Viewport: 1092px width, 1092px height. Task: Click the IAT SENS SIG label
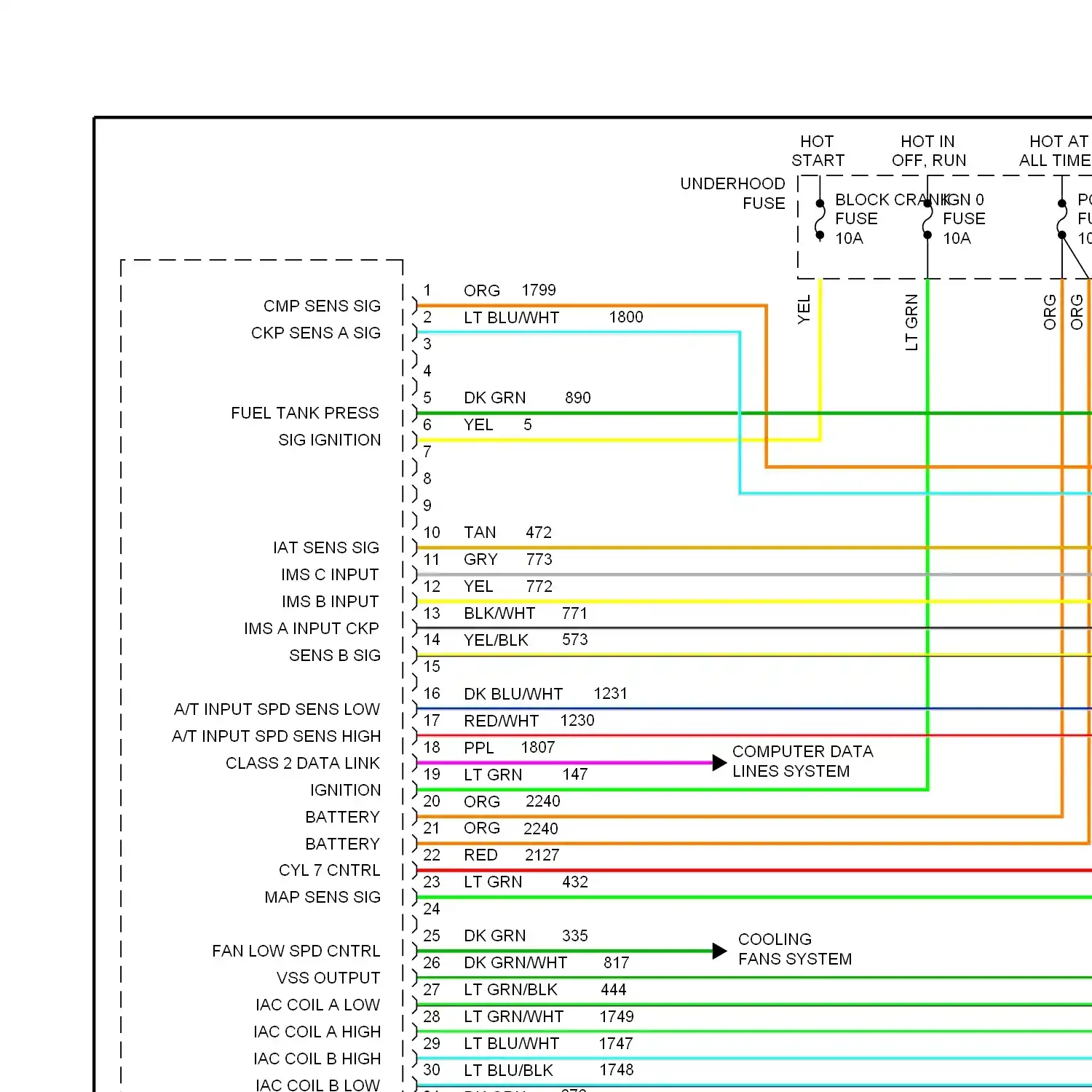point(326,547)
